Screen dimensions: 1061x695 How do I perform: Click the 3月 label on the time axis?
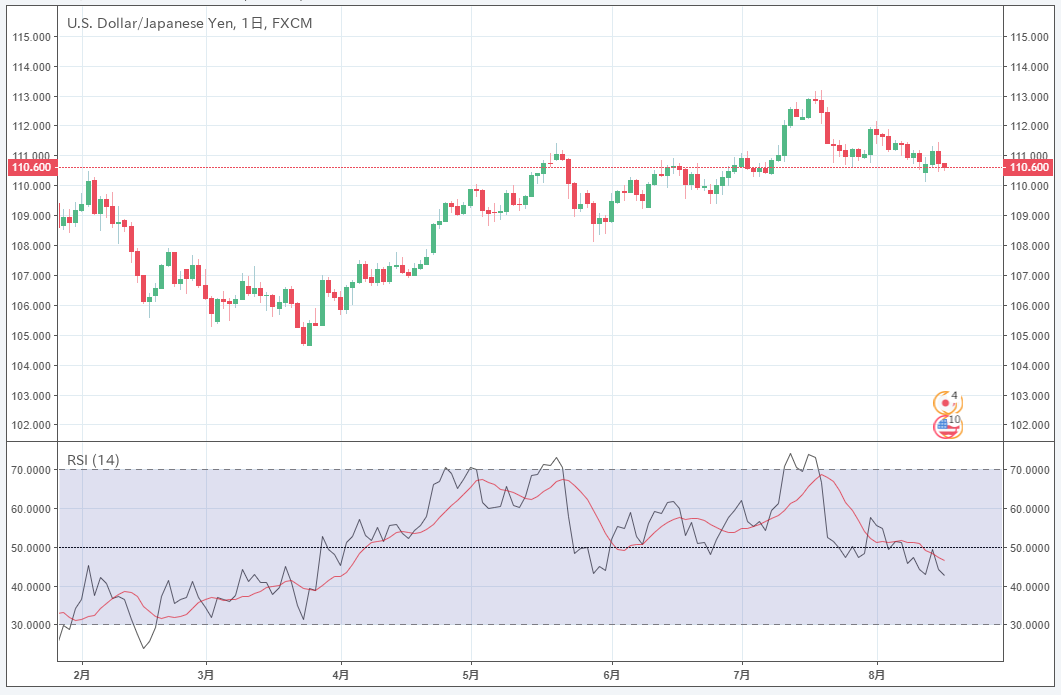[206, 675]
